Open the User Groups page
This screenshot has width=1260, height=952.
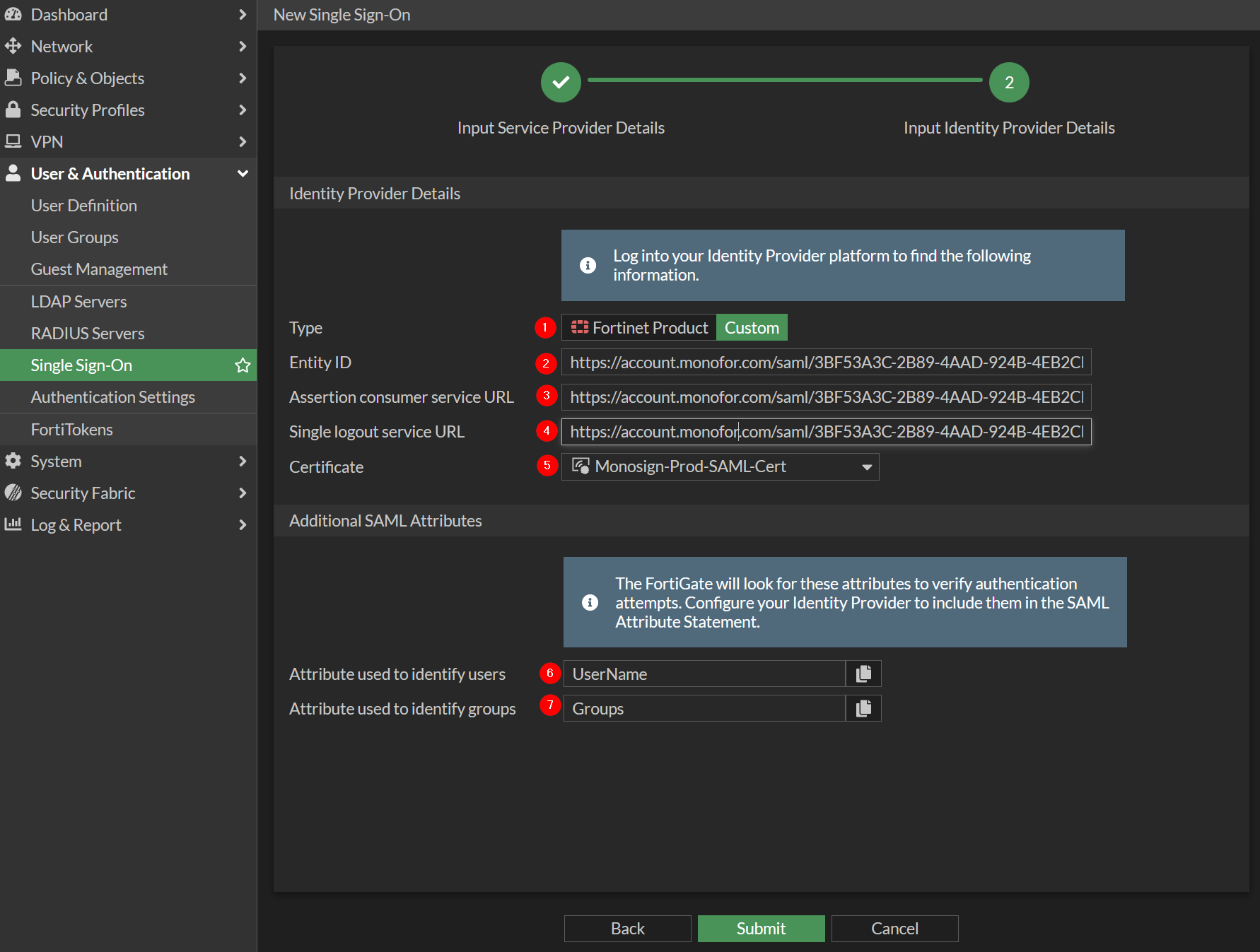tap(74, 237)
